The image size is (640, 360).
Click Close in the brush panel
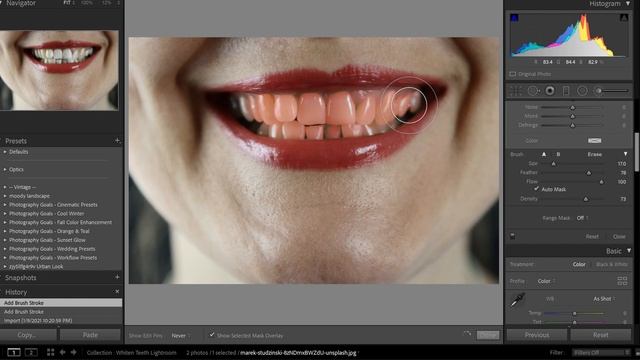pyautogui.click(x=619, y=236)
